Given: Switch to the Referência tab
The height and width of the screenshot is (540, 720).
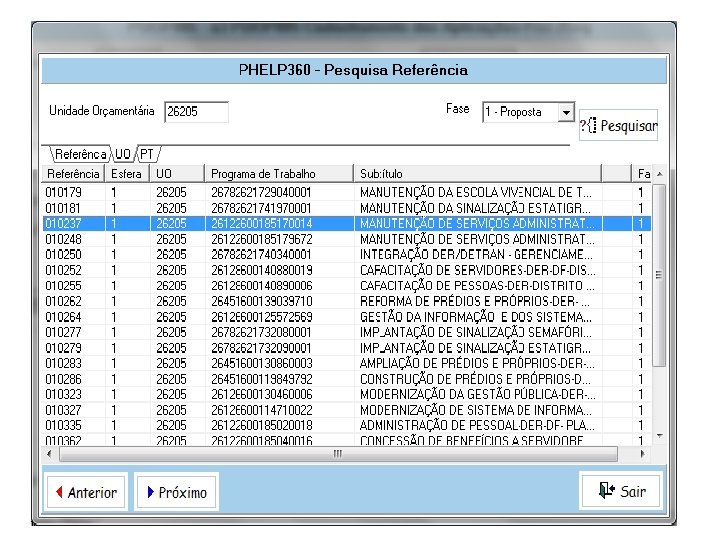Looking at the screenshot, I should [81, 154].
